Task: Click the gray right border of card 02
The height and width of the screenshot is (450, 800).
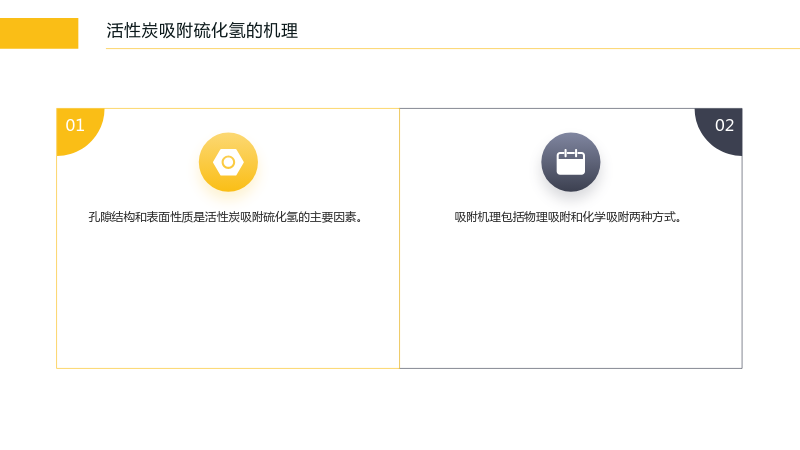Action: 742,262
